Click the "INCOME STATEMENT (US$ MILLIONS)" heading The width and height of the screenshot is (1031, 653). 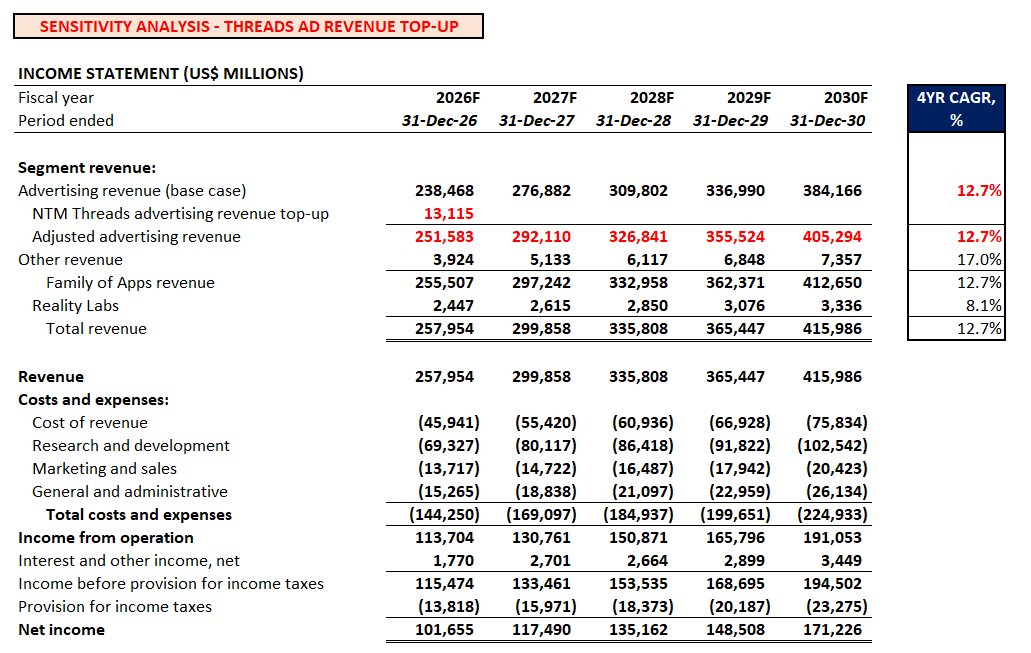click(x=161, y=73)
